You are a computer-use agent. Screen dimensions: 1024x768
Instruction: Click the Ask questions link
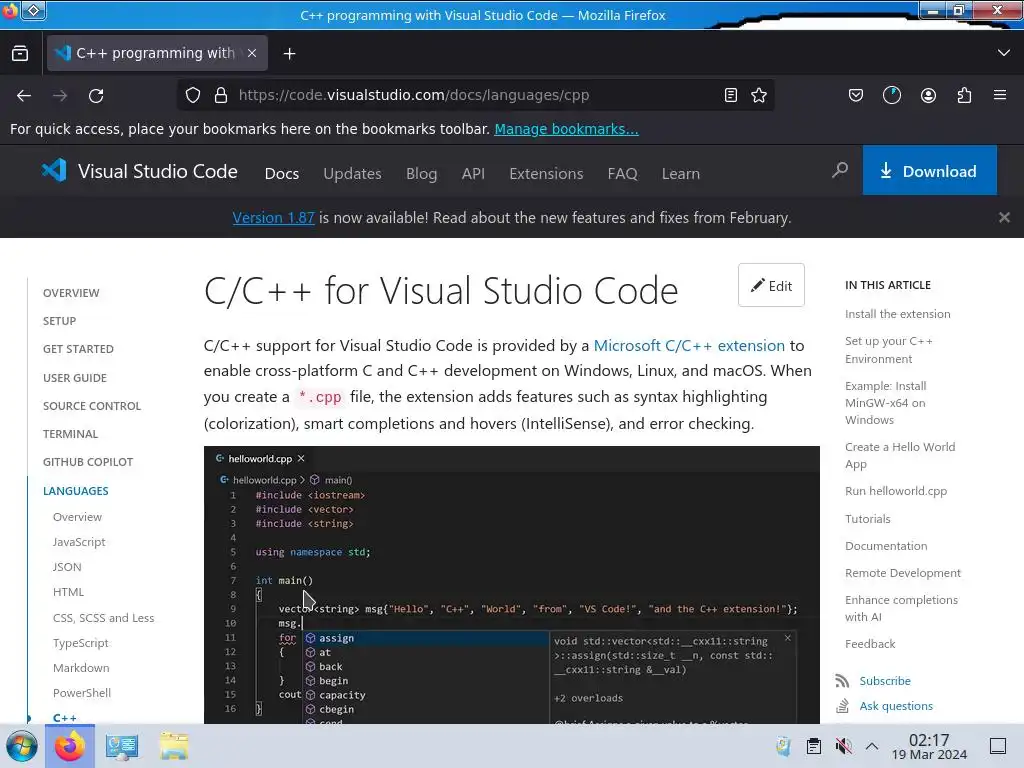[896, 707]
